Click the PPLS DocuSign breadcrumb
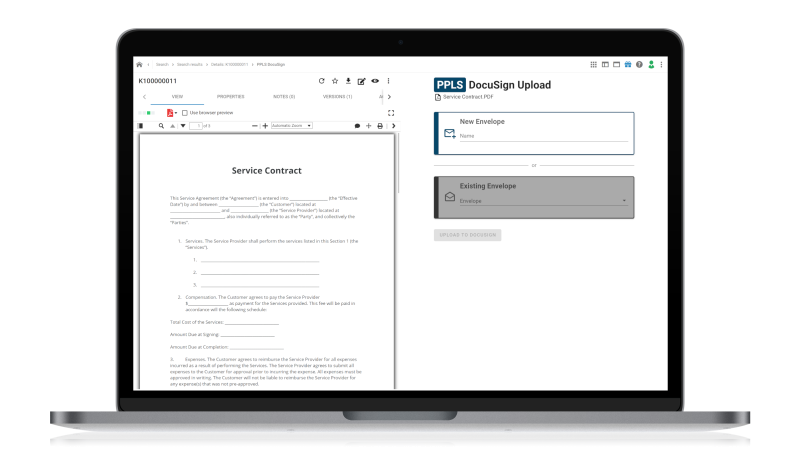800x460 pixels. point(271,65)
